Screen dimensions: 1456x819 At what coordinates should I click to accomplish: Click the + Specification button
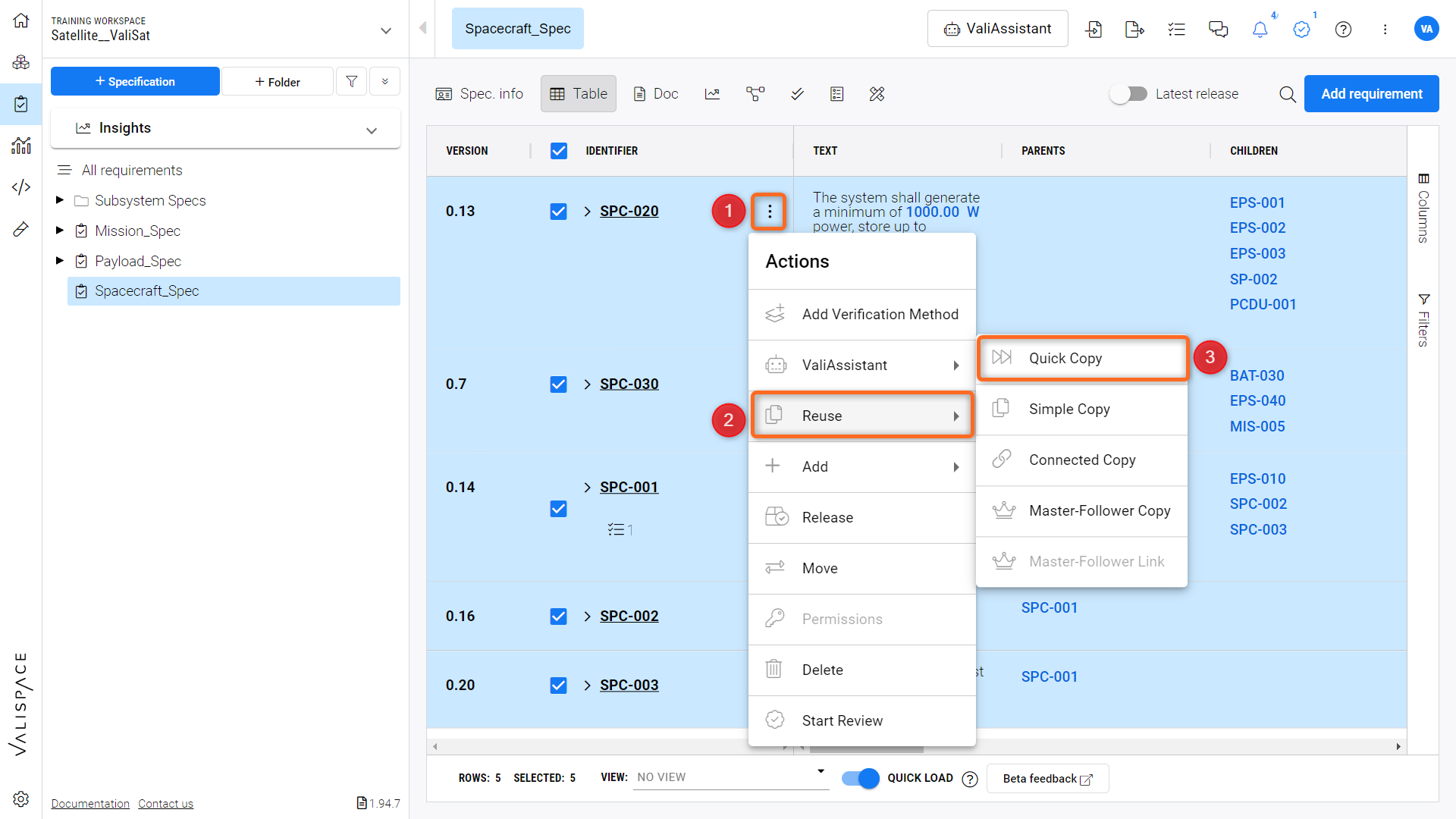coord(135,81)
